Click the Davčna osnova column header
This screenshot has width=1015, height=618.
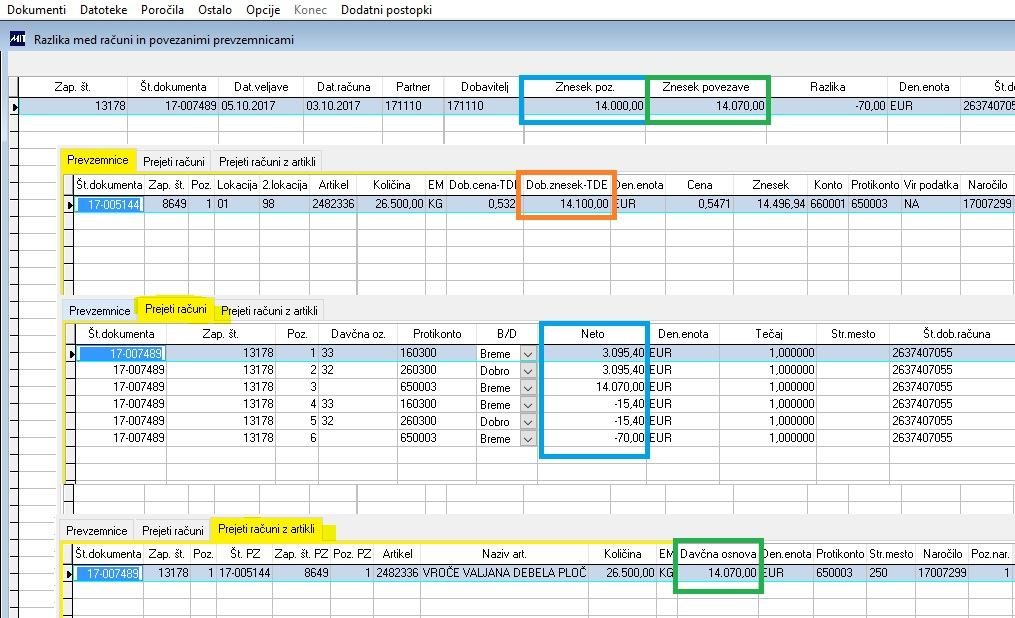click(x=718, y=554)
